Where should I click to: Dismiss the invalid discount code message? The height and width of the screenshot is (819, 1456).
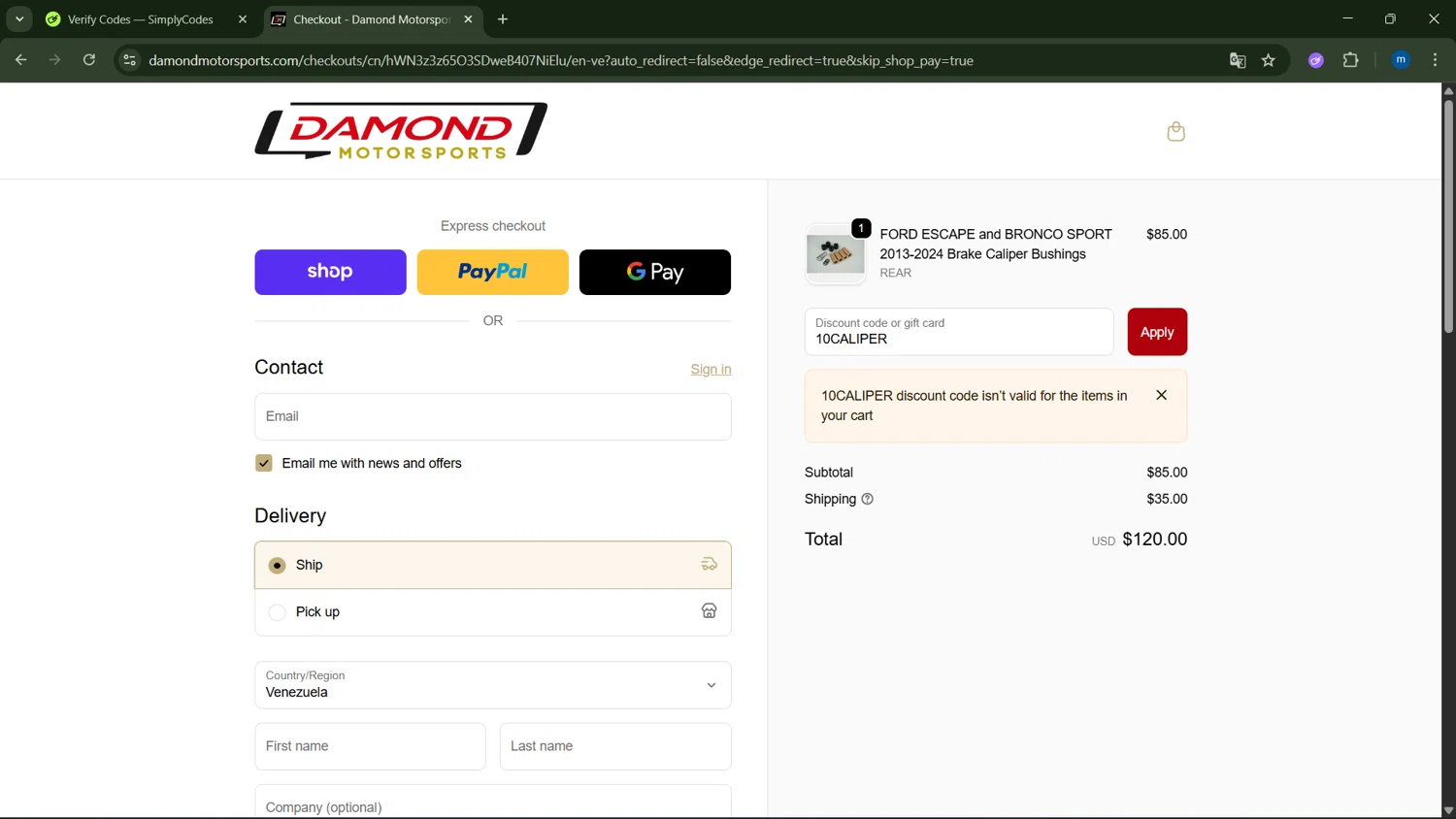(x=1161, y=395)
